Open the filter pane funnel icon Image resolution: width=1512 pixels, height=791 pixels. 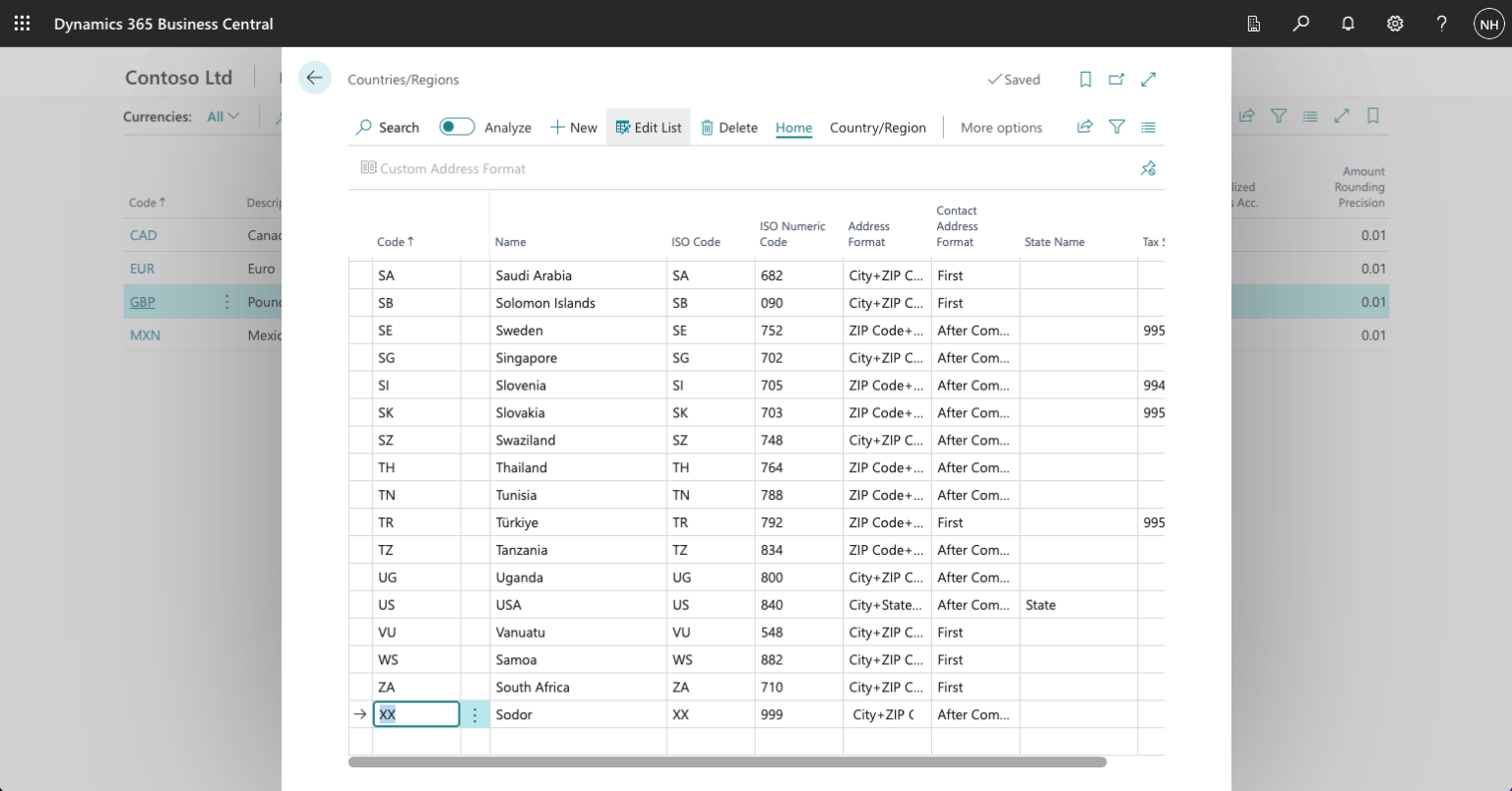1116,127
